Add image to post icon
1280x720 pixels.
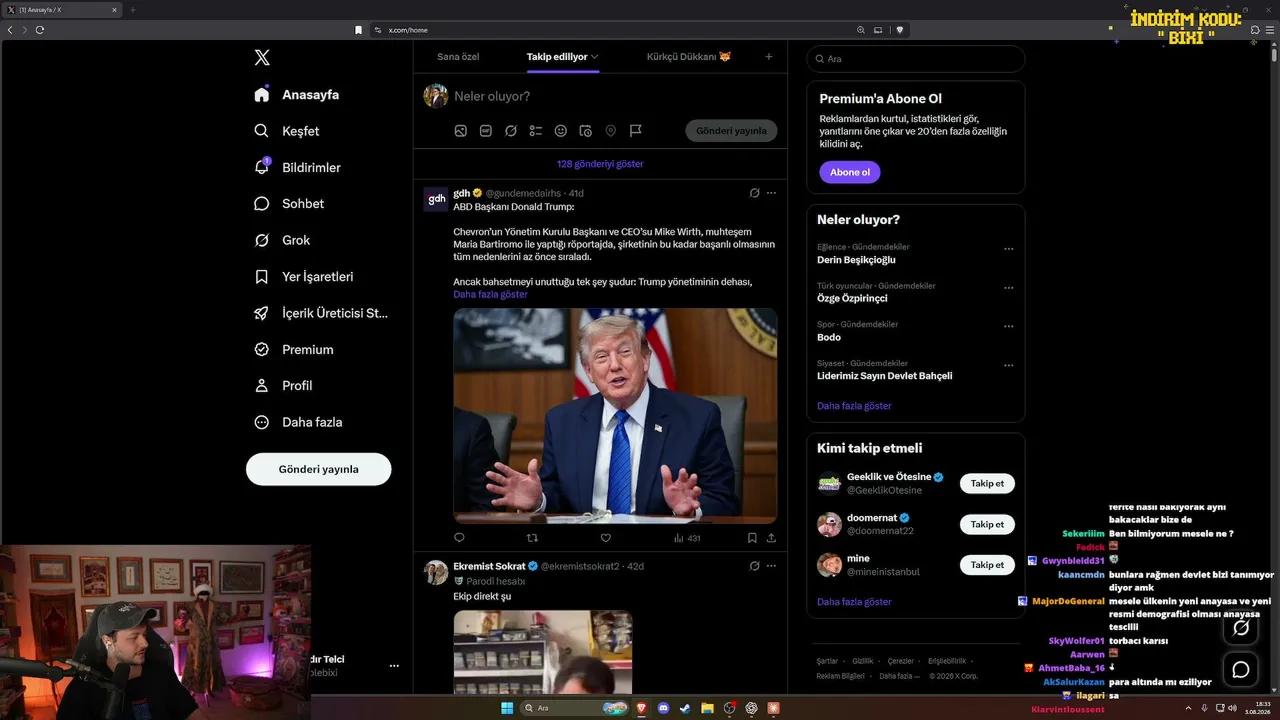461,131
